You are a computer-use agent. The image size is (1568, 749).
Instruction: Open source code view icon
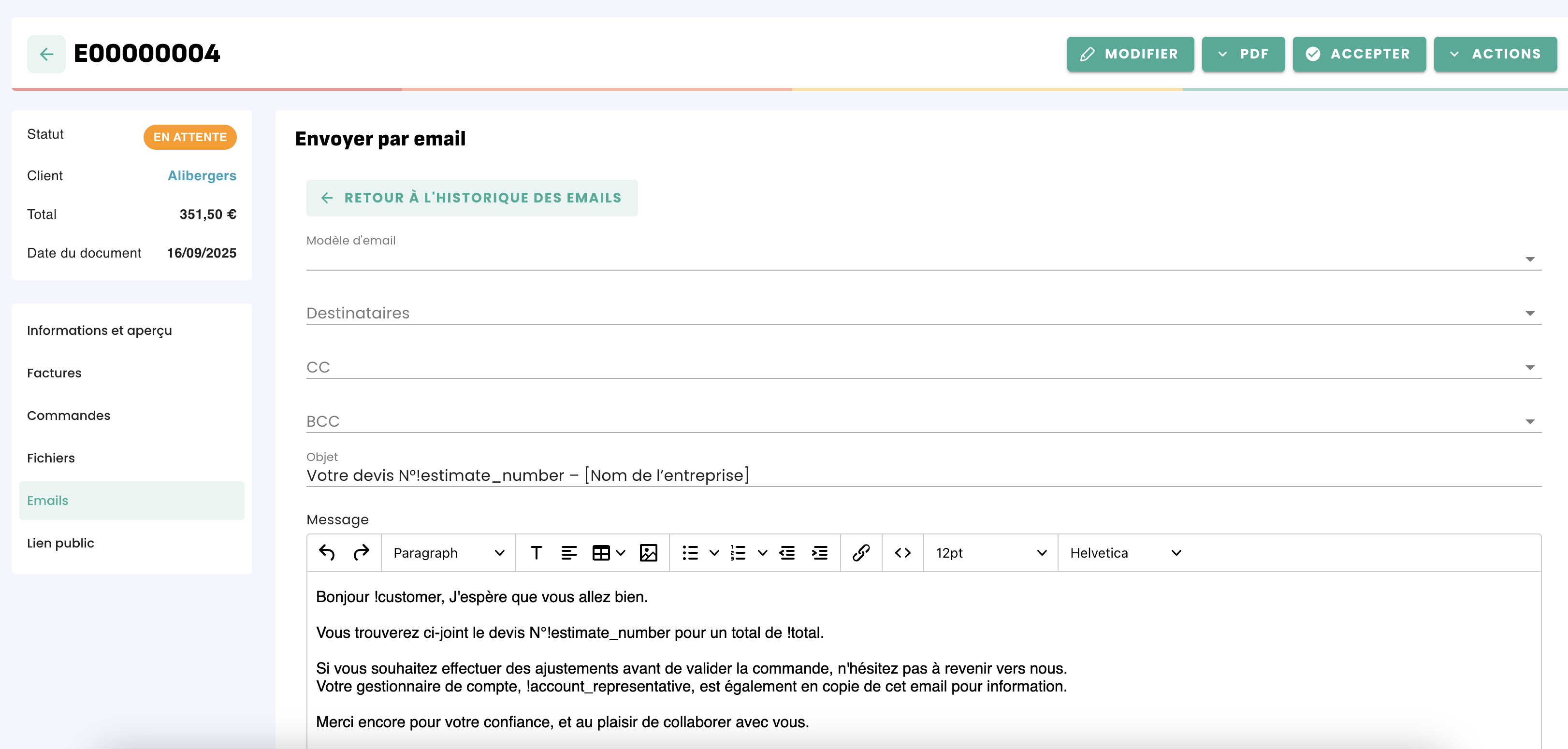tap(902, 552)
